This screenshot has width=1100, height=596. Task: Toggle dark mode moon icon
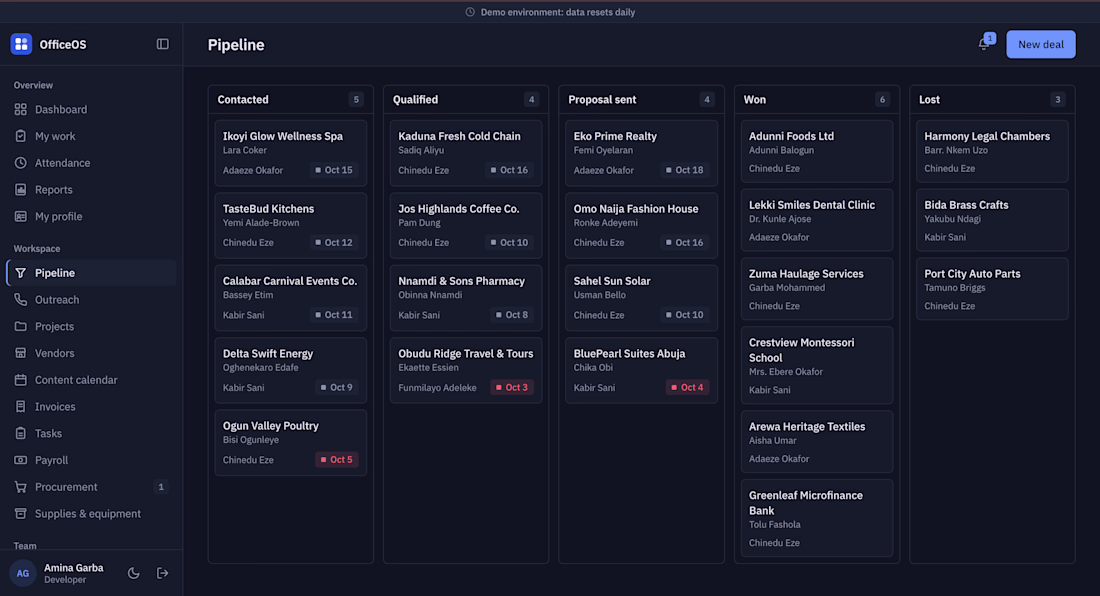point(133,573)
